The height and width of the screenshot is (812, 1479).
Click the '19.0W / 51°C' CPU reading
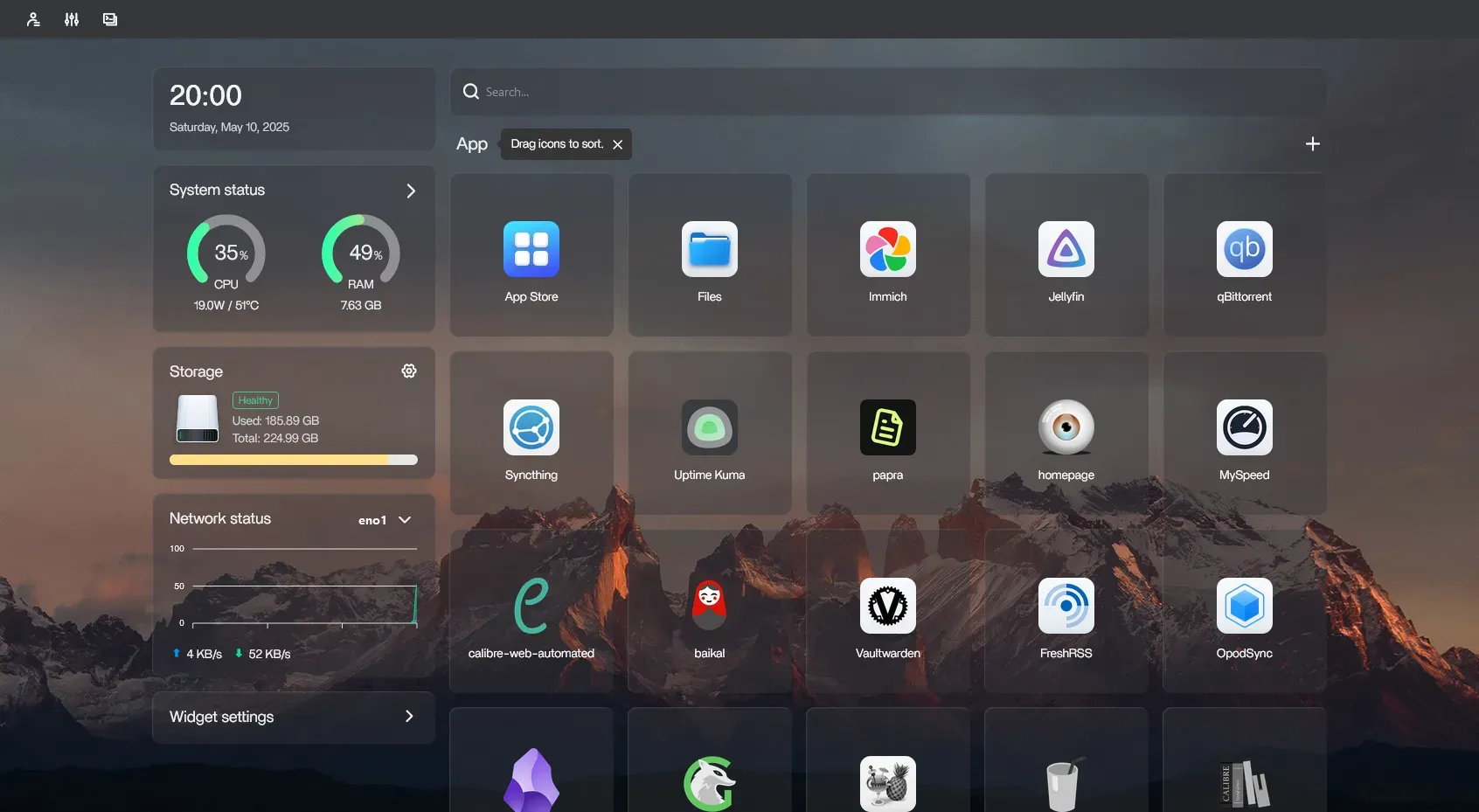pyautogui.click(x=226, y=306)
